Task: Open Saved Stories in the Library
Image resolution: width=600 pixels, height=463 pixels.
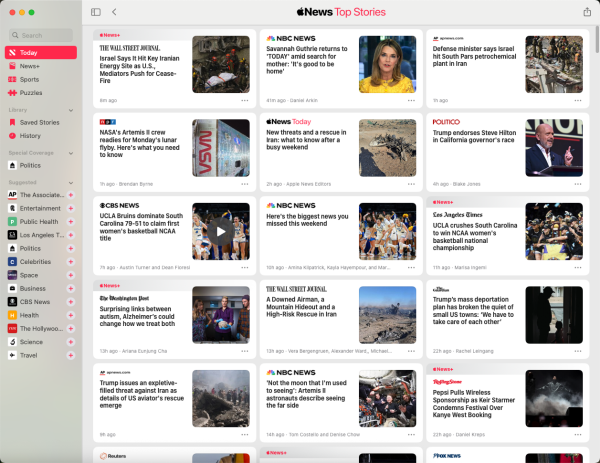Action: (x=41, y=122)
